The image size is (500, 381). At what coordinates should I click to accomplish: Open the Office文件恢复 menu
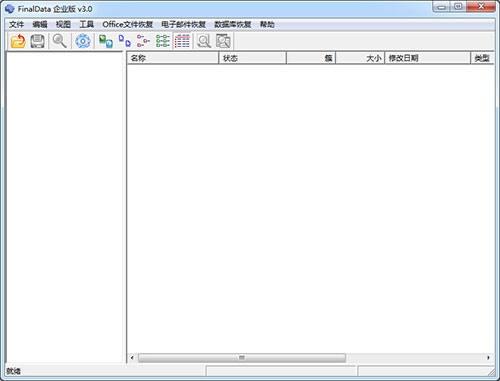coord(128,24)
